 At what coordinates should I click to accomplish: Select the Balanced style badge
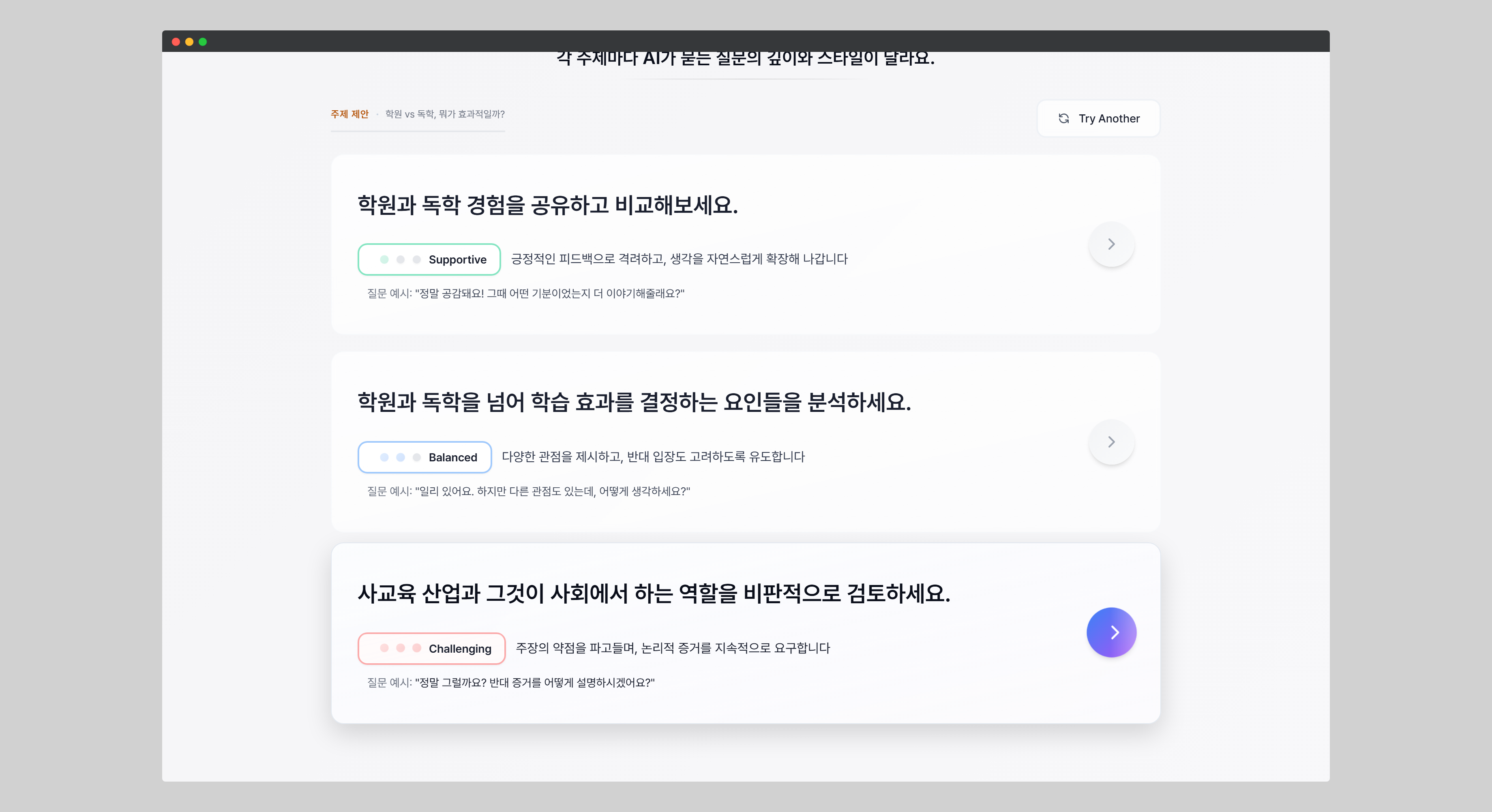coord(424,457)
